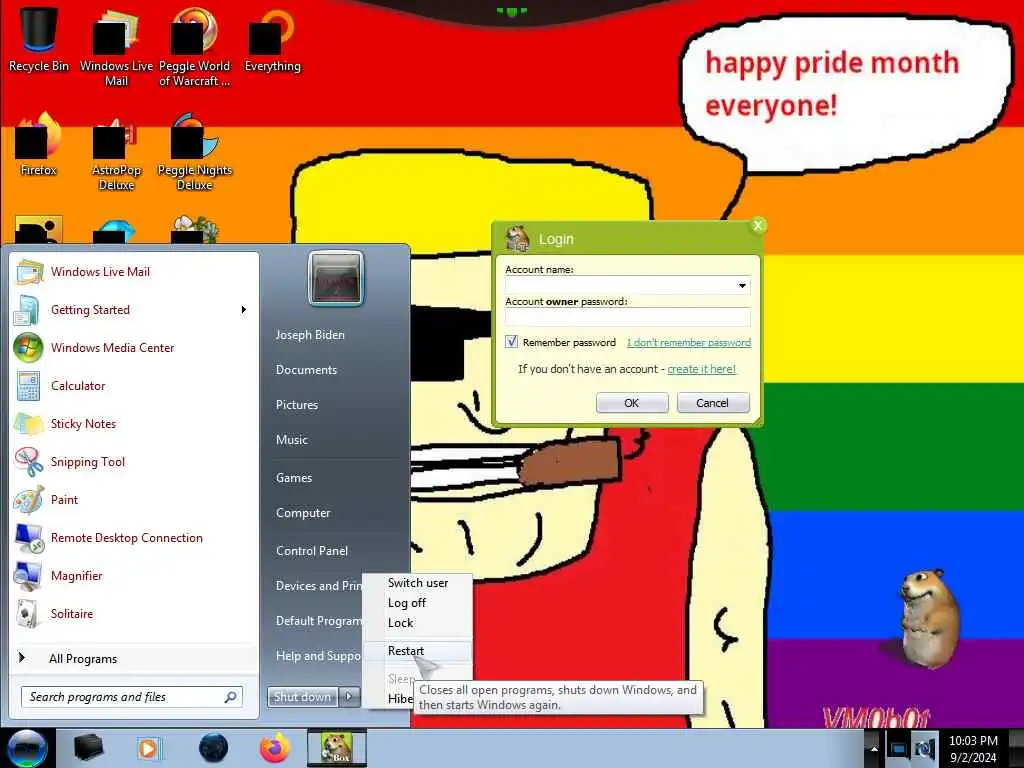Viewport: 1024px width, 768px height.
Task: Open the Joseph Biden user folder
Action: [x=310, y=334]
